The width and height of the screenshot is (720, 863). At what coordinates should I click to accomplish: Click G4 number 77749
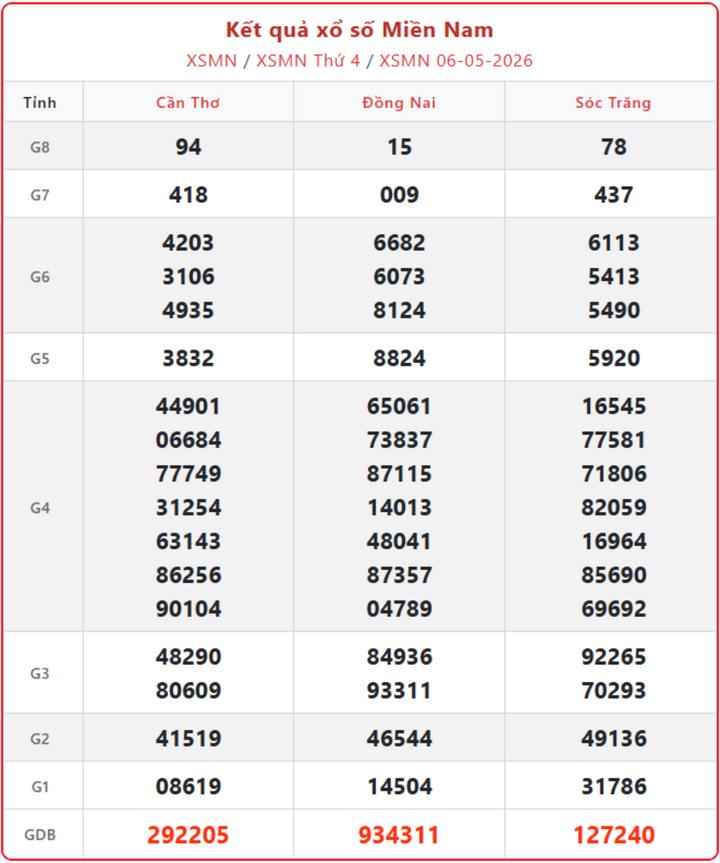[x=188, y=474]
